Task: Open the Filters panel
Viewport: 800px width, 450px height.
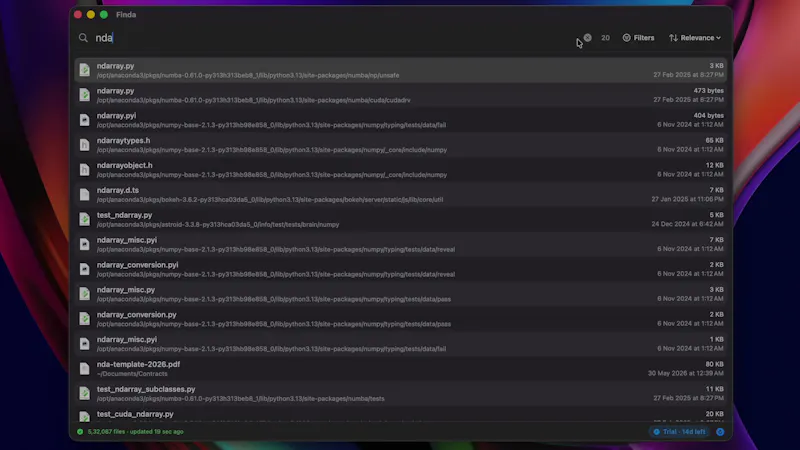Action: [x=638, y=38]
